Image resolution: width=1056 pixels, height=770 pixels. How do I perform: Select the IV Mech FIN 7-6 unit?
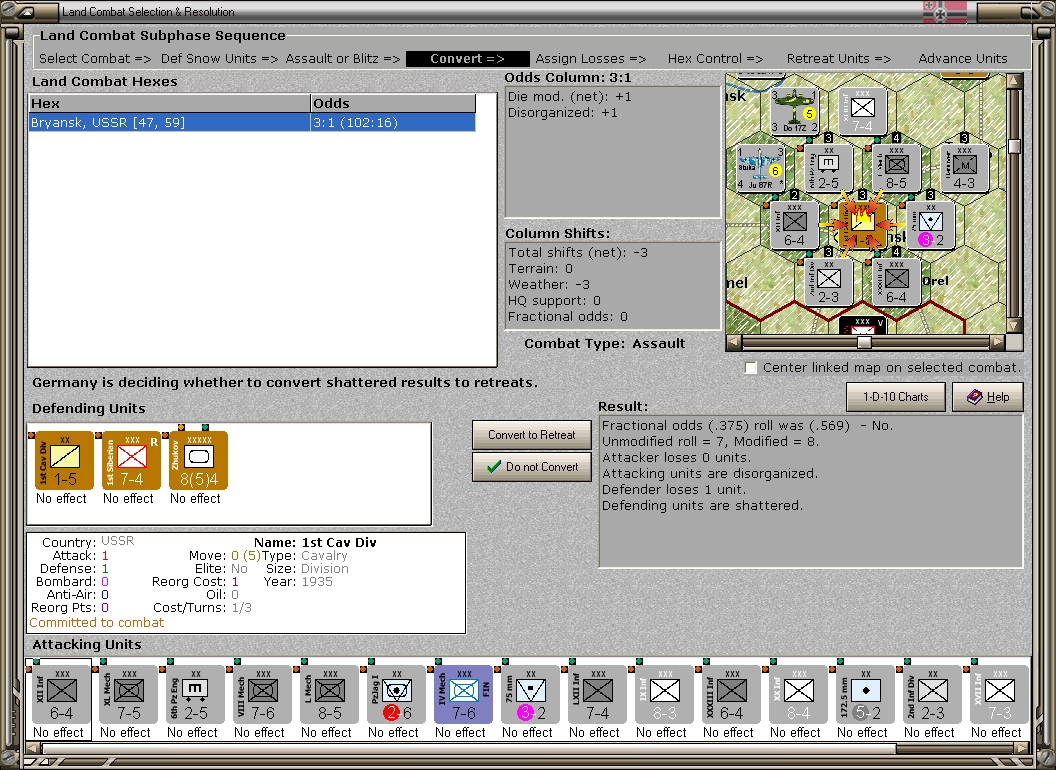tap(463, 695)
